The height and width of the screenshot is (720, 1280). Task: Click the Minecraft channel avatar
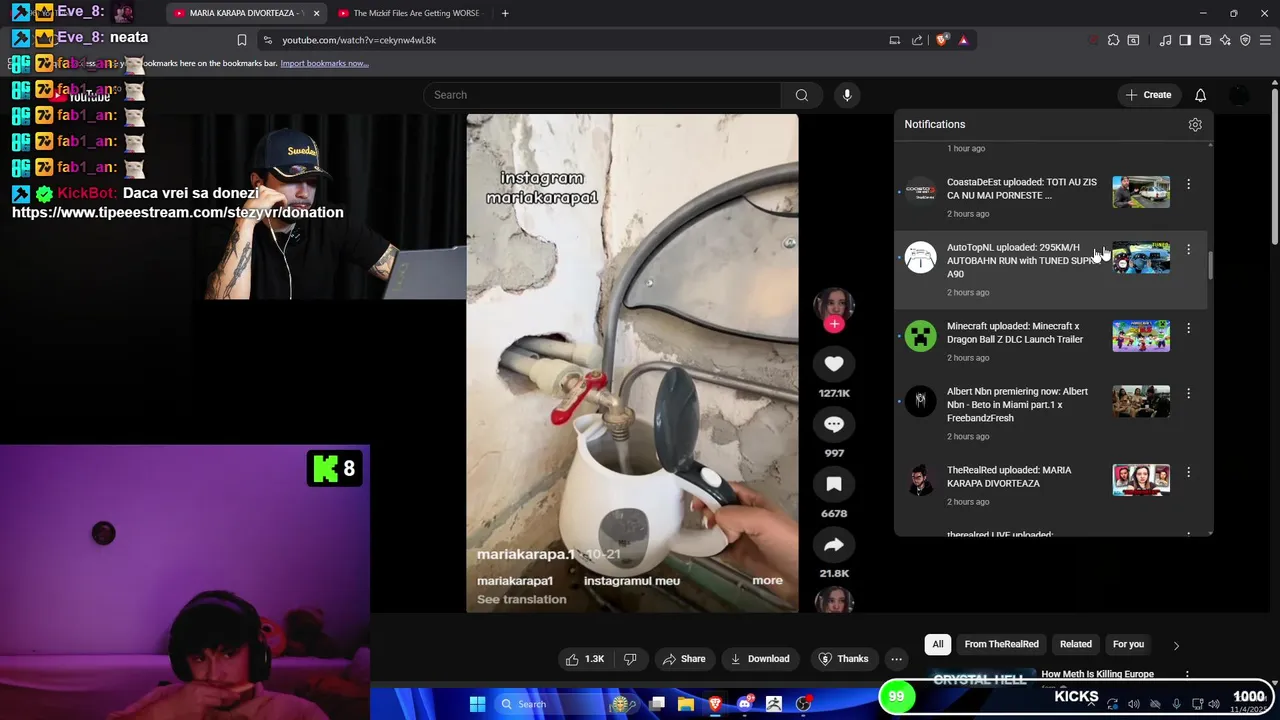click(921, 336)
